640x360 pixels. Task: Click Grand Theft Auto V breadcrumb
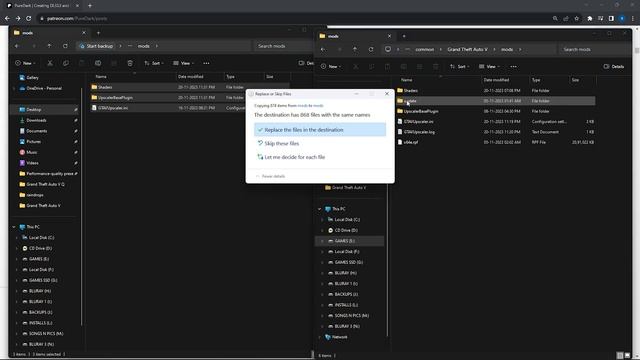467,49
